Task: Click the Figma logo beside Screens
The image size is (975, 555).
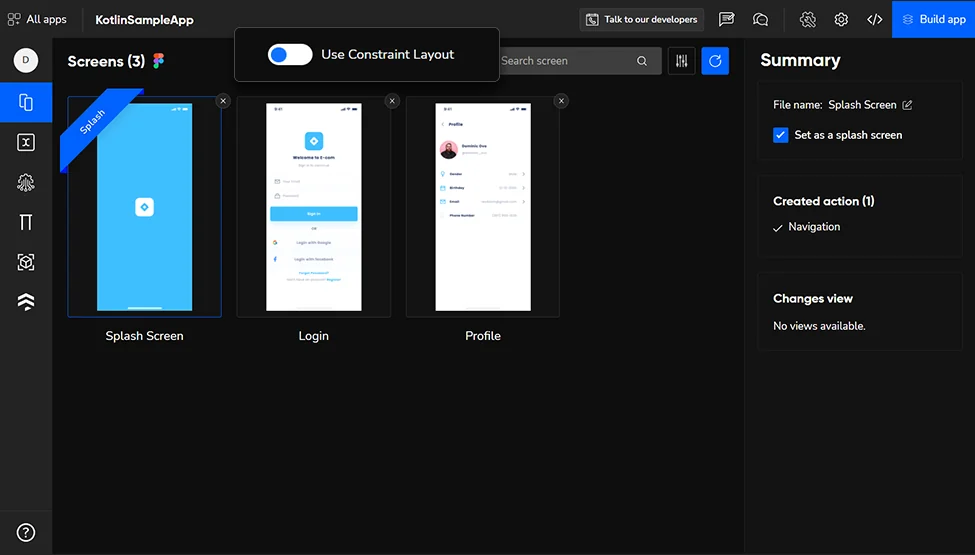Action: tap(159, 60)
